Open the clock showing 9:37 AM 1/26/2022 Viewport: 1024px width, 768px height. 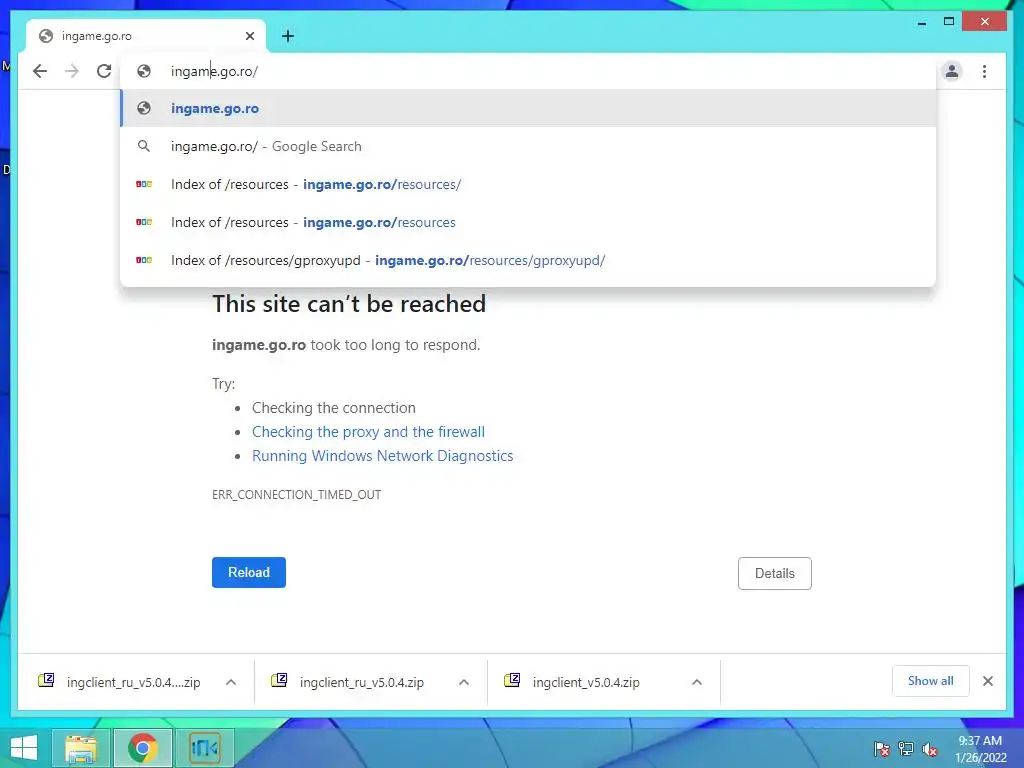coord(980,749)
